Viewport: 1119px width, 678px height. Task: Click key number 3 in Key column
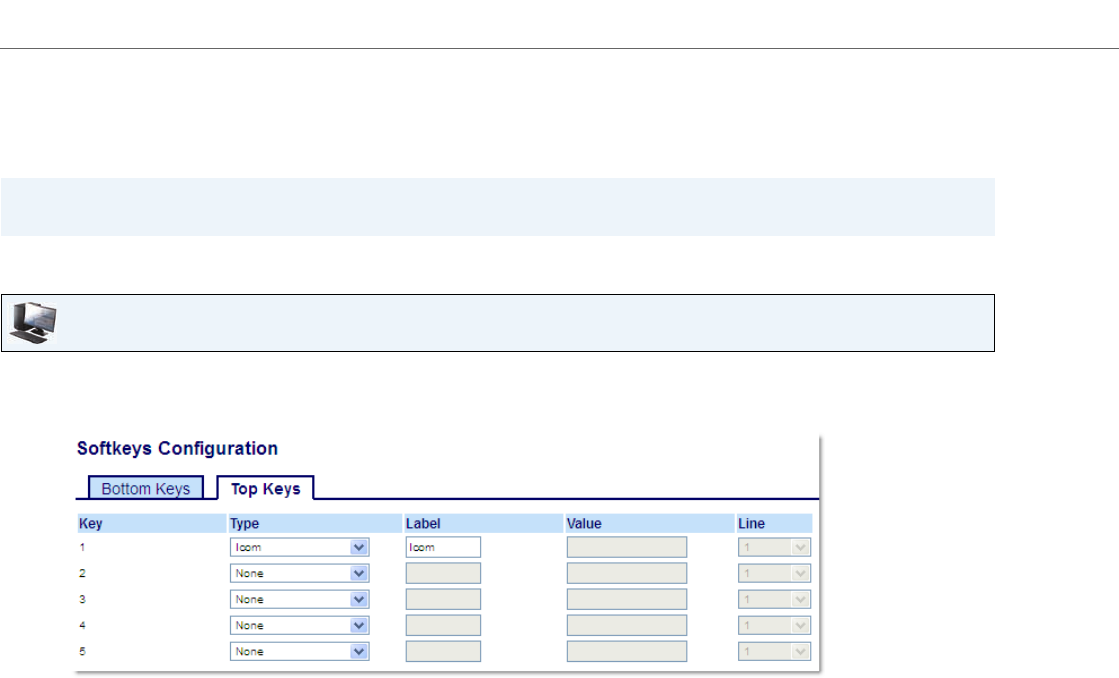click(82, 599)
